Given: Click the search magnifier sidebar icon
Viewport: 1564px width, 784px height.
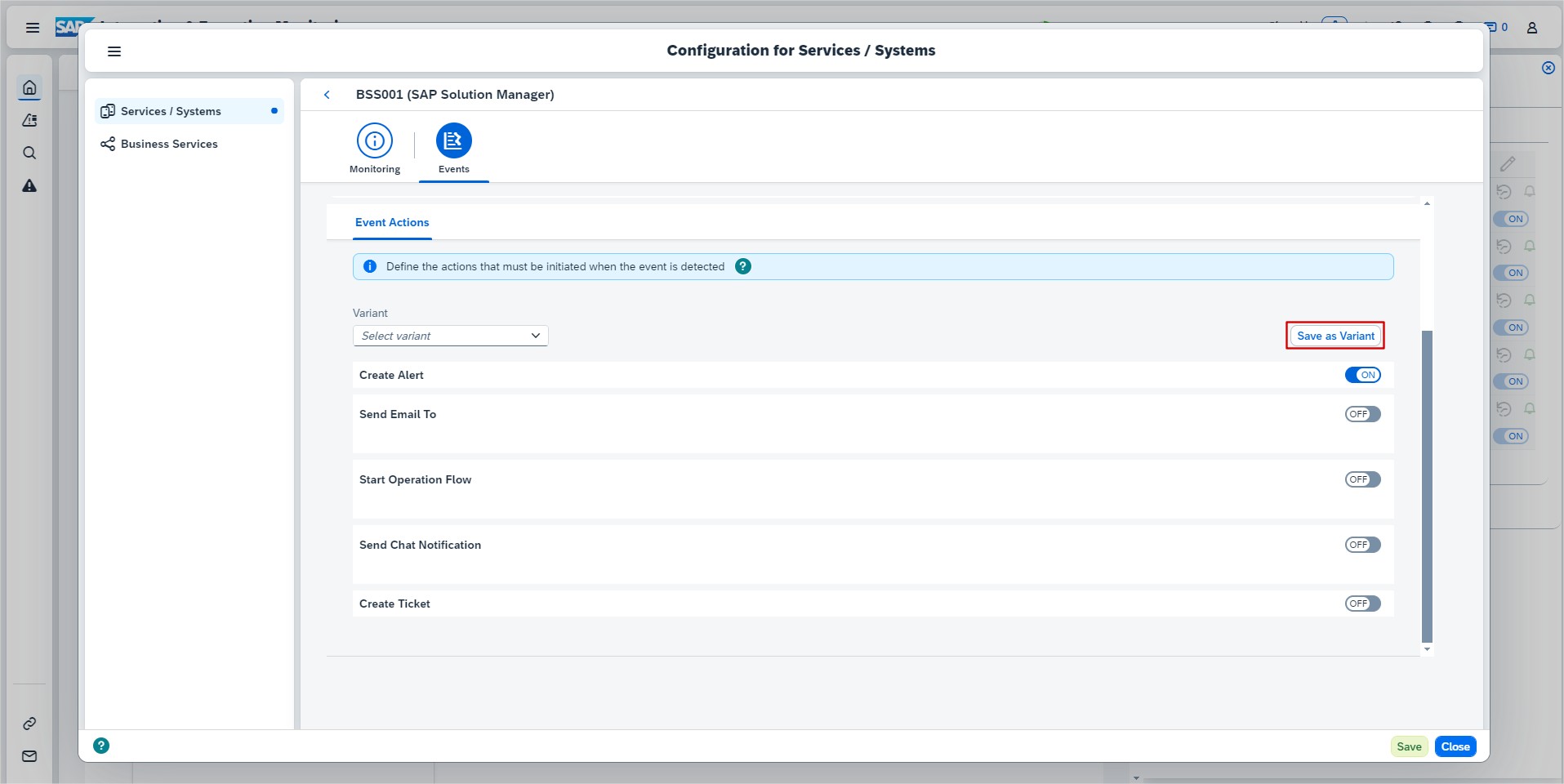Looking at the screenshot, I should 29,154.
